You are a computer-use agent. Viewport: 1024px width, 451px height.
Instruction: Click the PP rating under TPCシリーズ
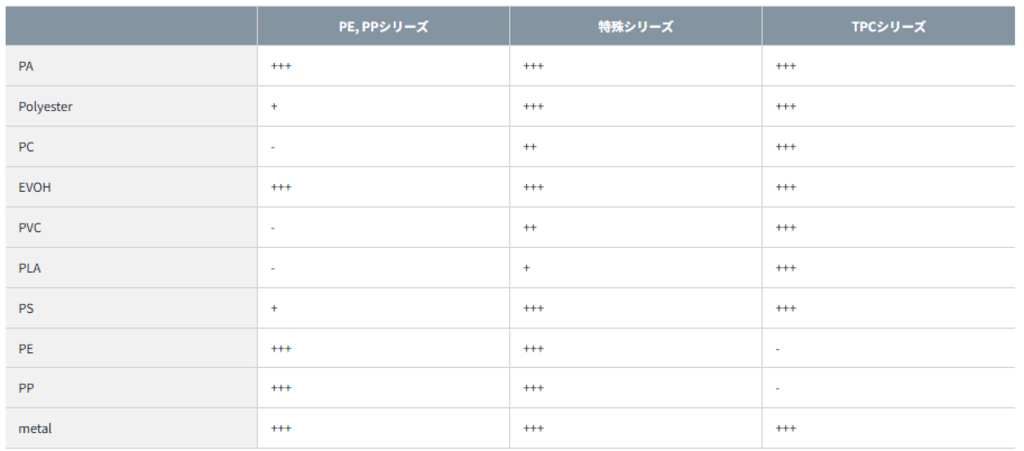778,389
